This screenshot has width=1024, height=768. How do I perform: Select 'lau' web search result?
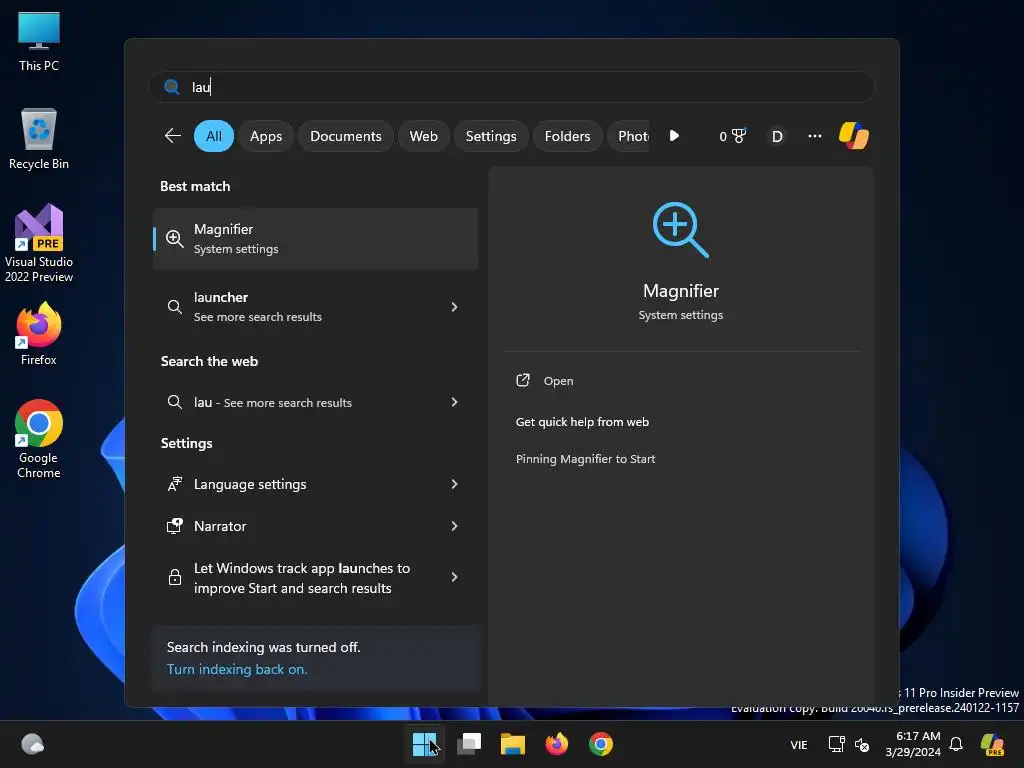(315, 402)
